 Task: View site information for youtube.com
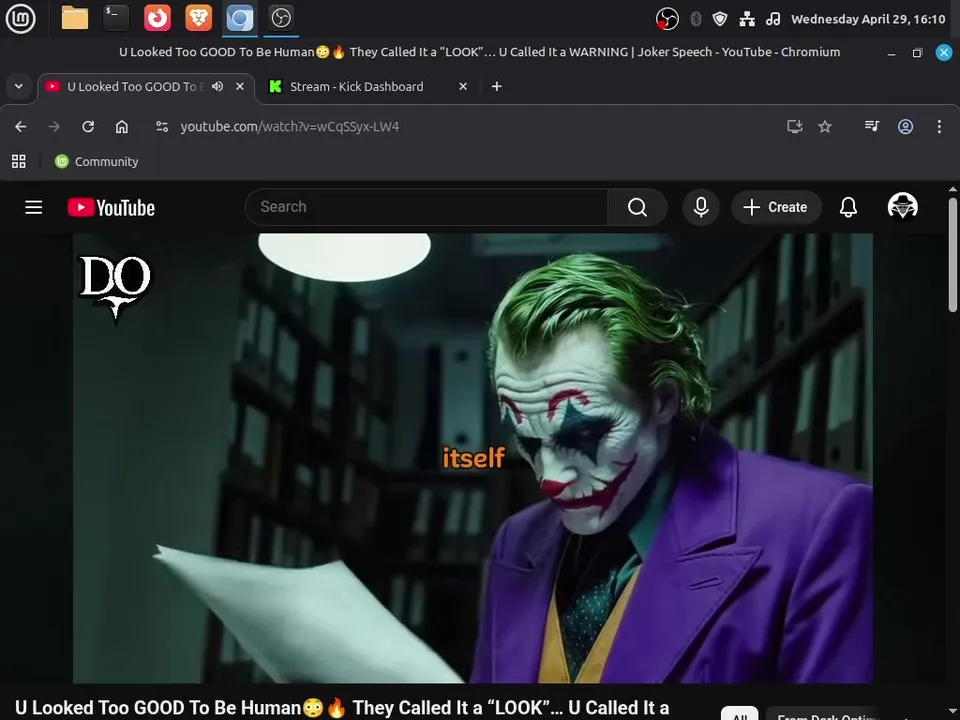click(x=162, y=126)
